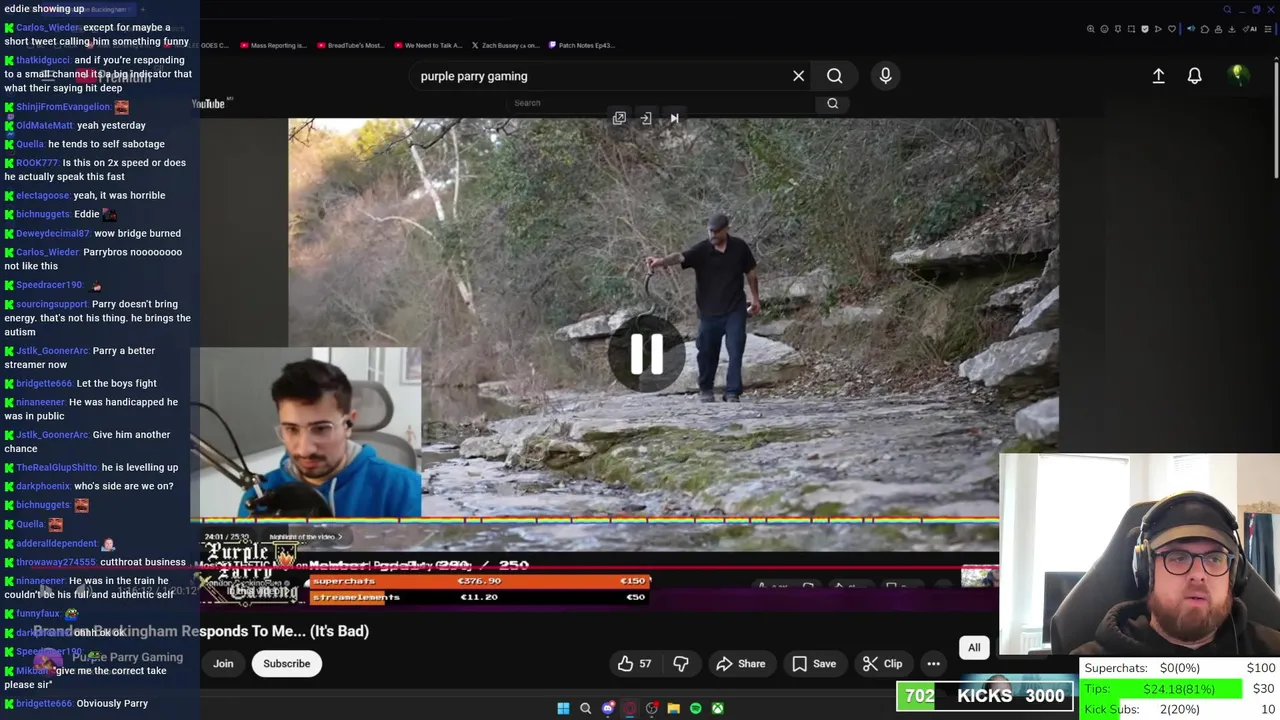Viewport: 1280px width, 720px height.
Task: Open the Purple Parry Gaming channel name
Action: (x=127, y=657)
